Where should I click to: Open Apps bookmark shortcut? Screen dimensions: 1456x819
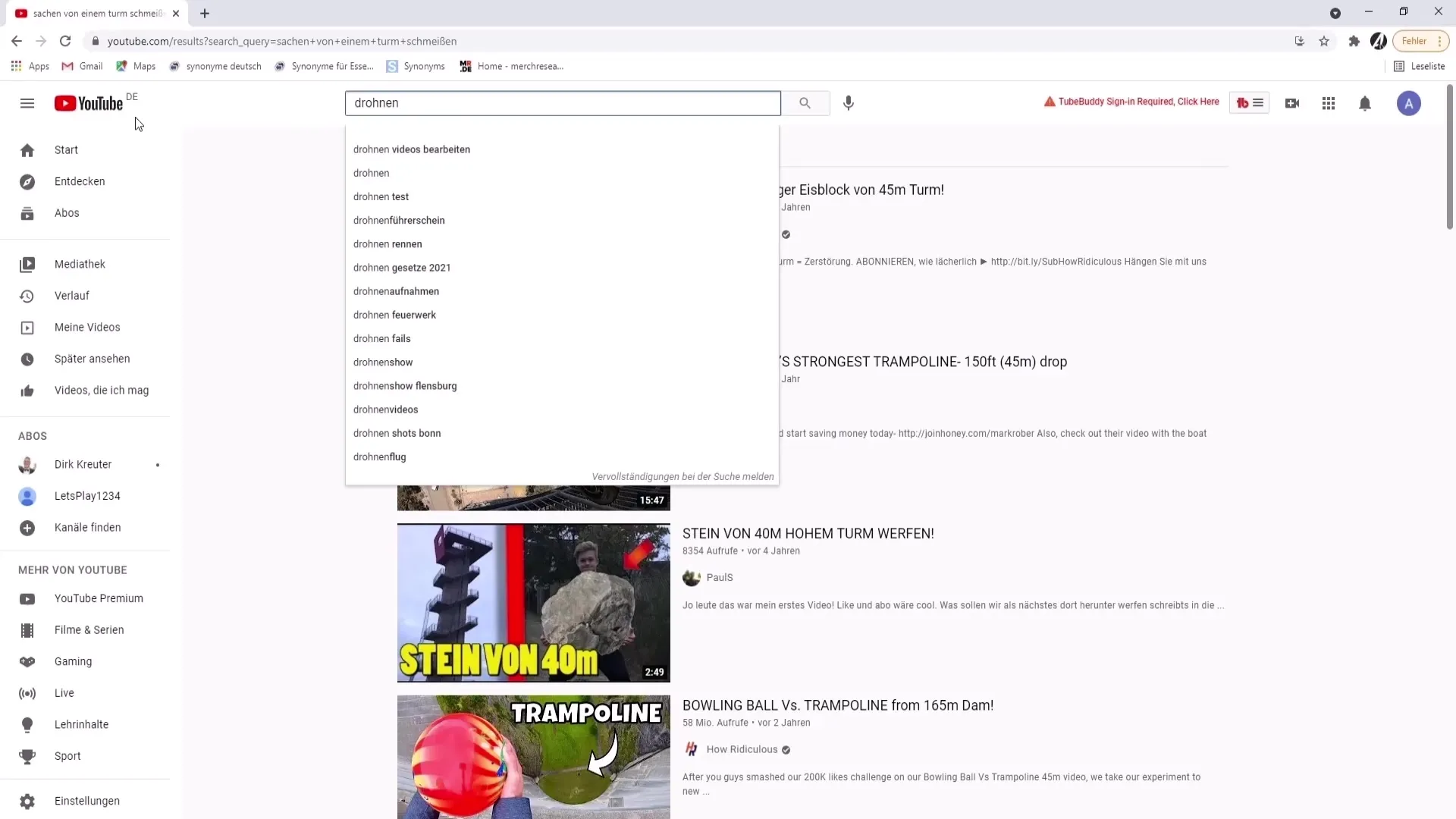(30, 66)
